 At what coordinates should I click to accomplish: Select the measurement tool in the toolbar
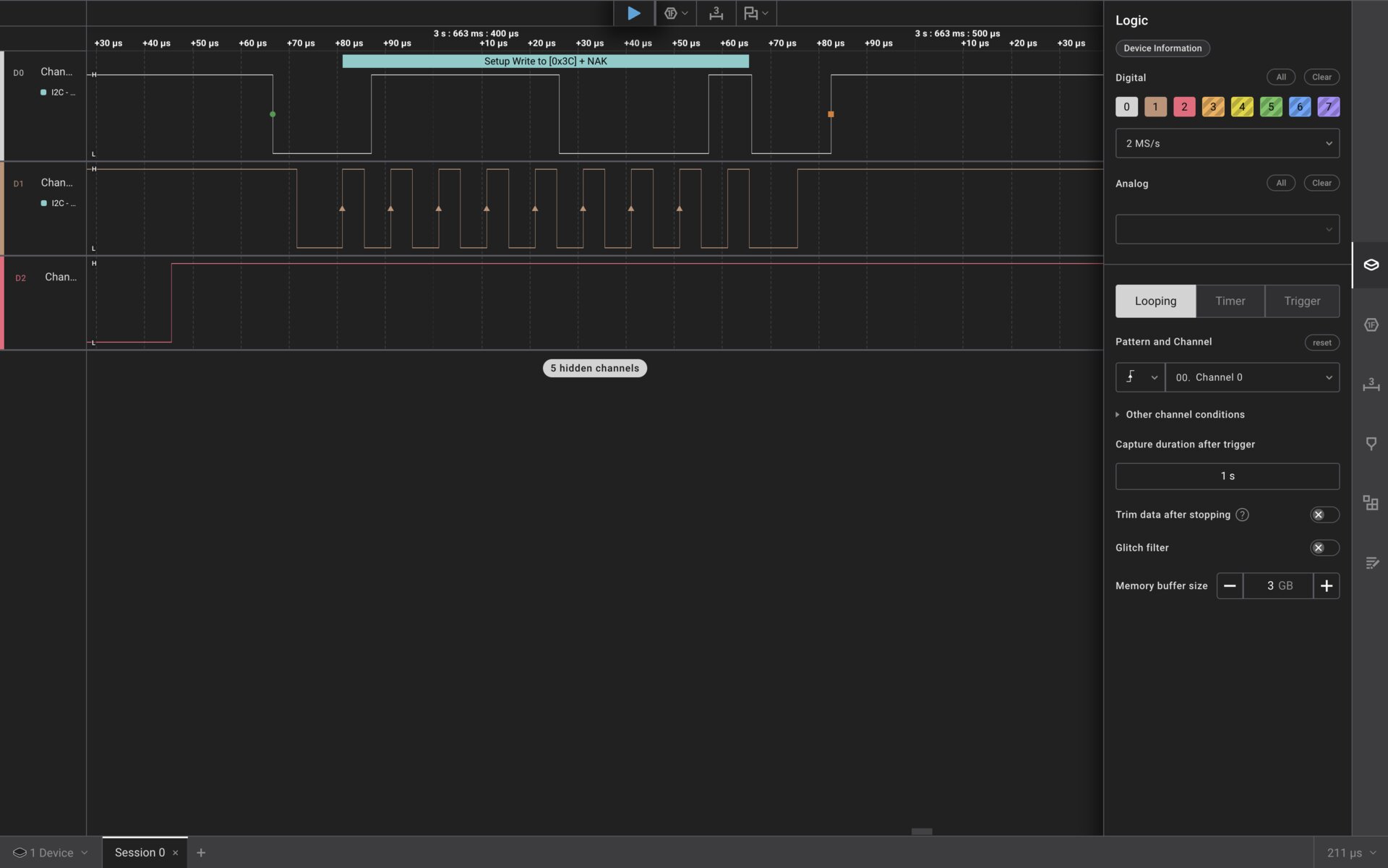pyautogui.click(x=716, y=13)
